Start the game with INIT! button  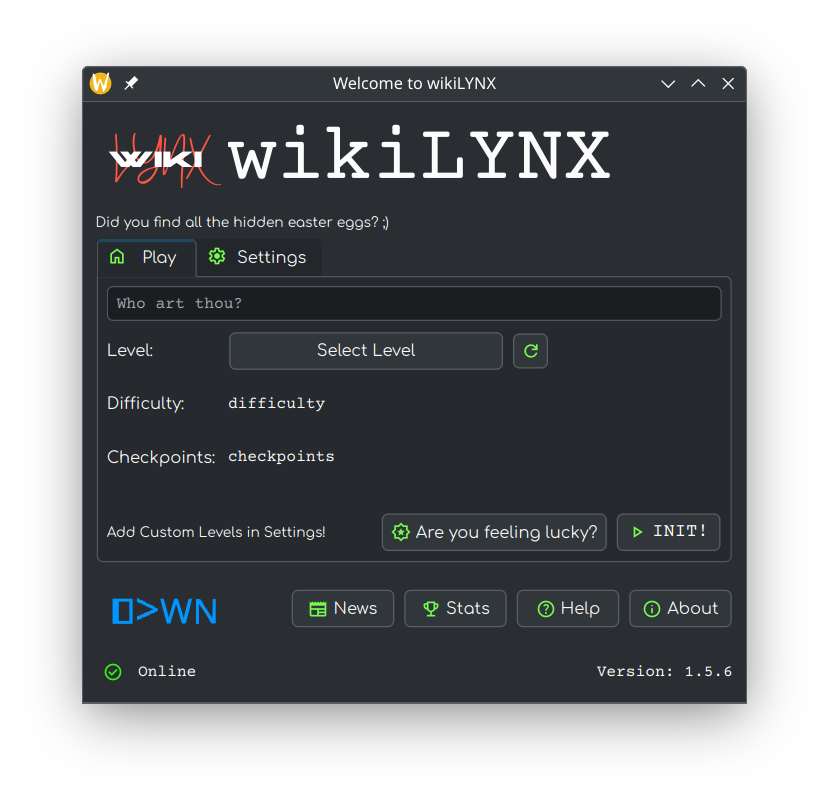click(668, 532)
